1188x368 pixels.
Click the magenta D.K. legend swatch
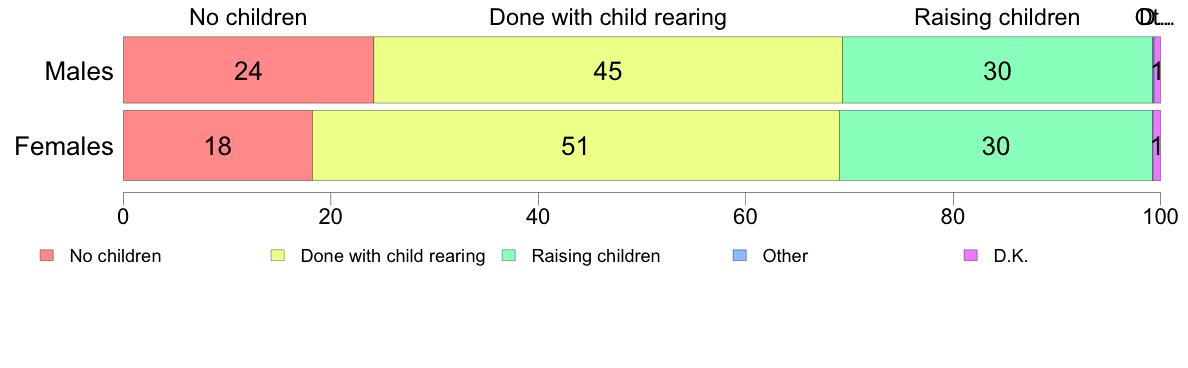point(971,256)
